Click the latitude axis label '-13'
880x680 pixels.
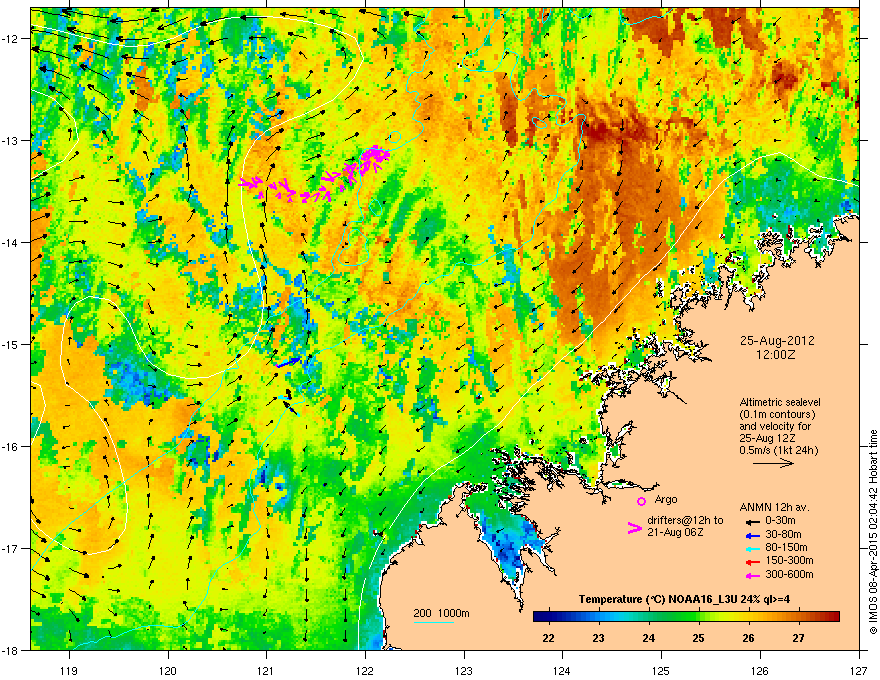pos(9,140)
